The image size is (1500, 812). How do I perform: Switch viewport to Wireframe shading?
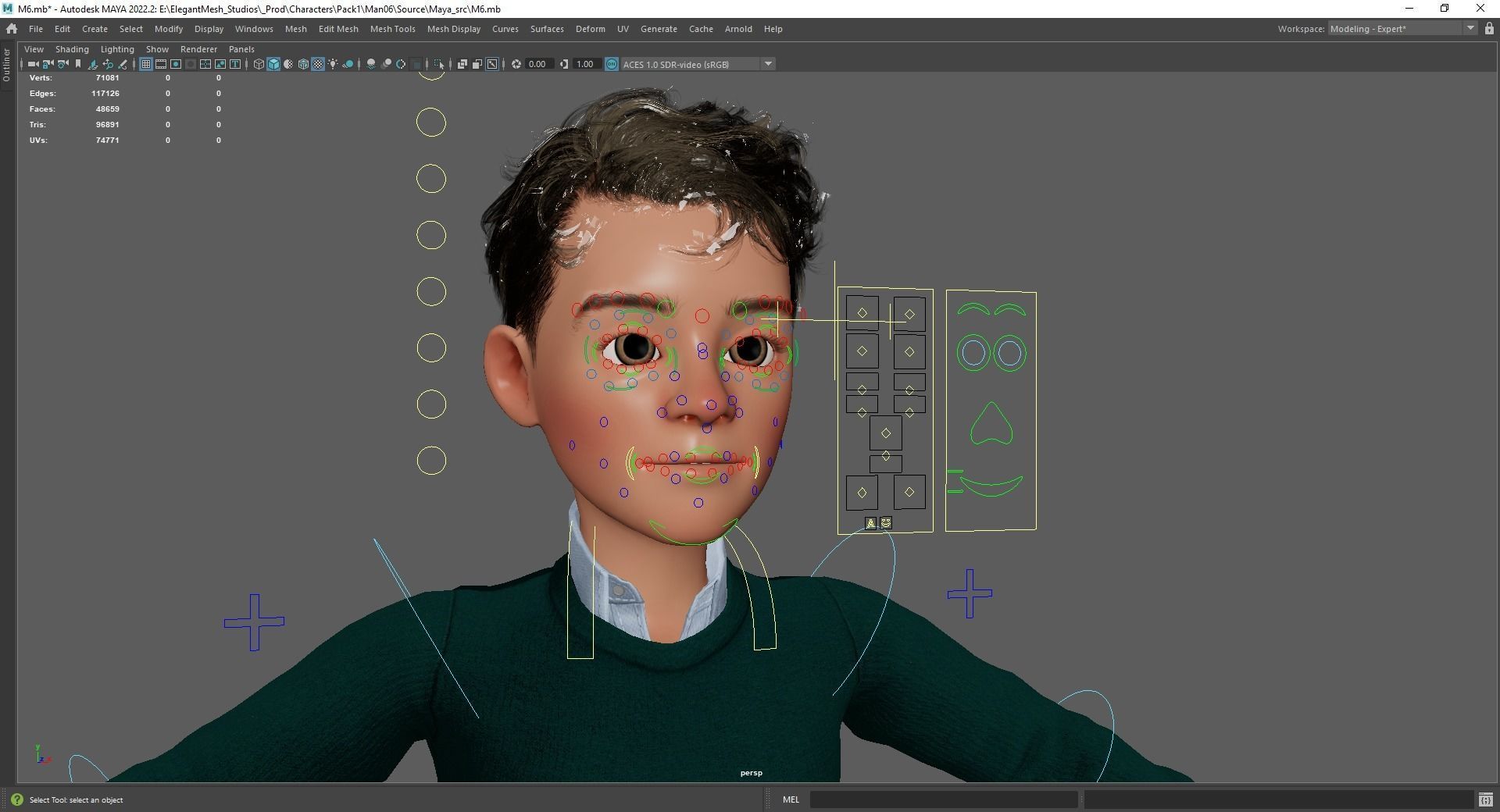[x=259, y=64]
